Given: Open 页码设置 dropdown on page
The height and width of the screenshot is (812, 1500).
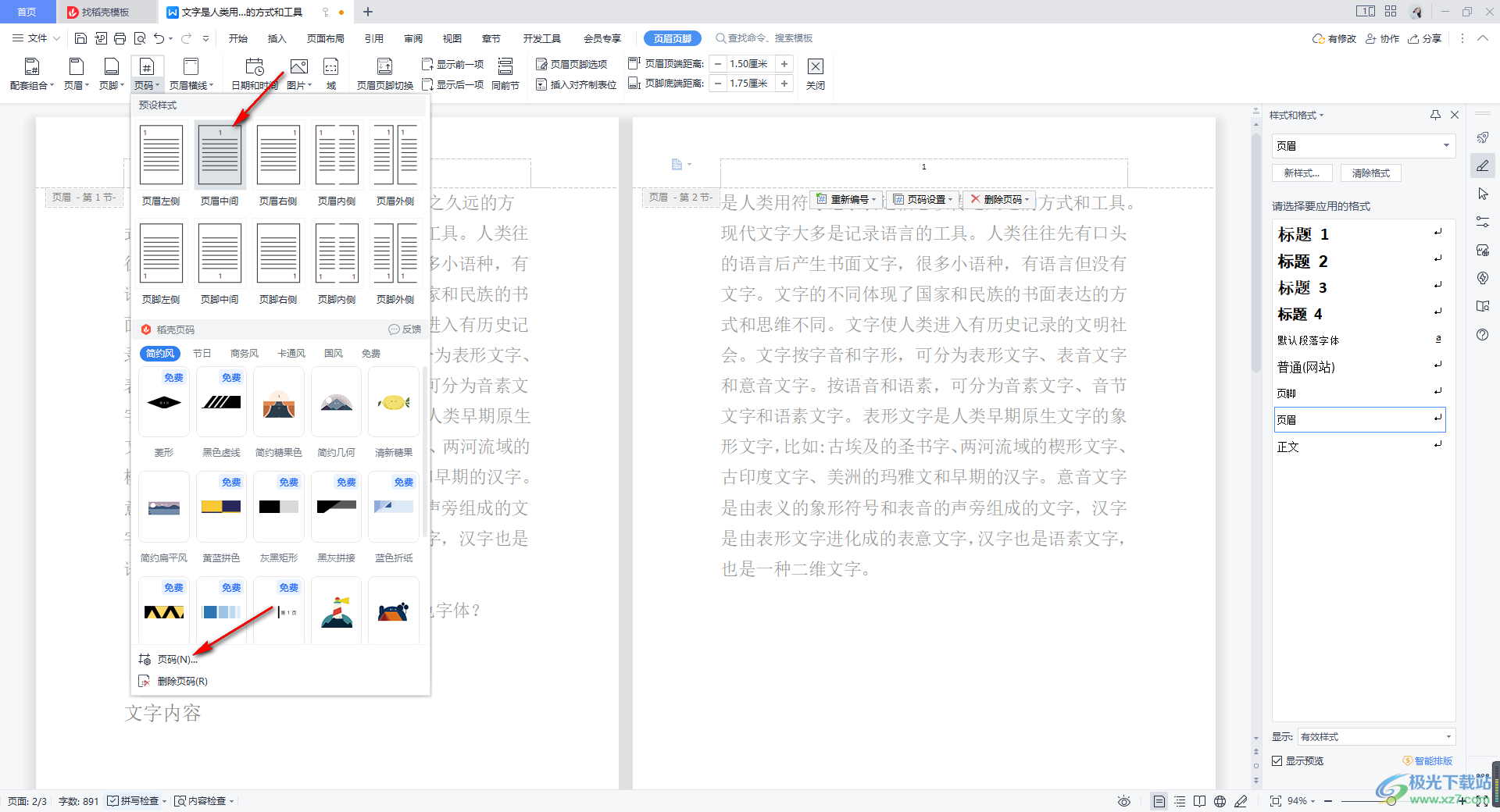Looking at the screenshot, I should 923,200.
